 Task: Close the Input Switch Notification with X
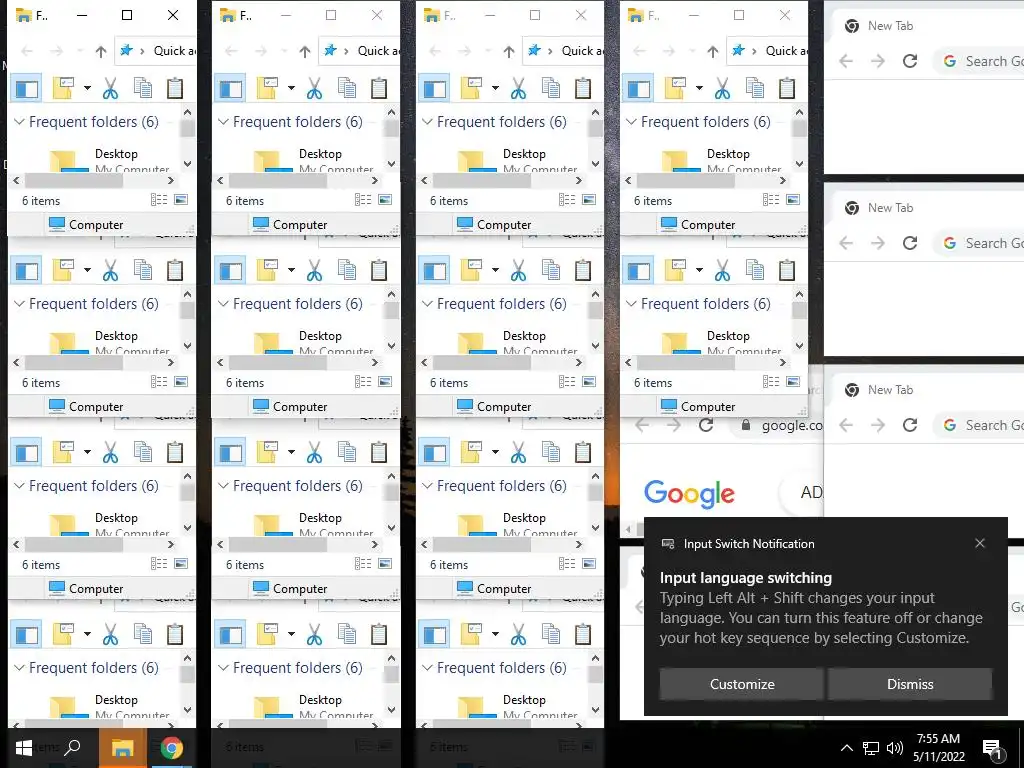980,543
